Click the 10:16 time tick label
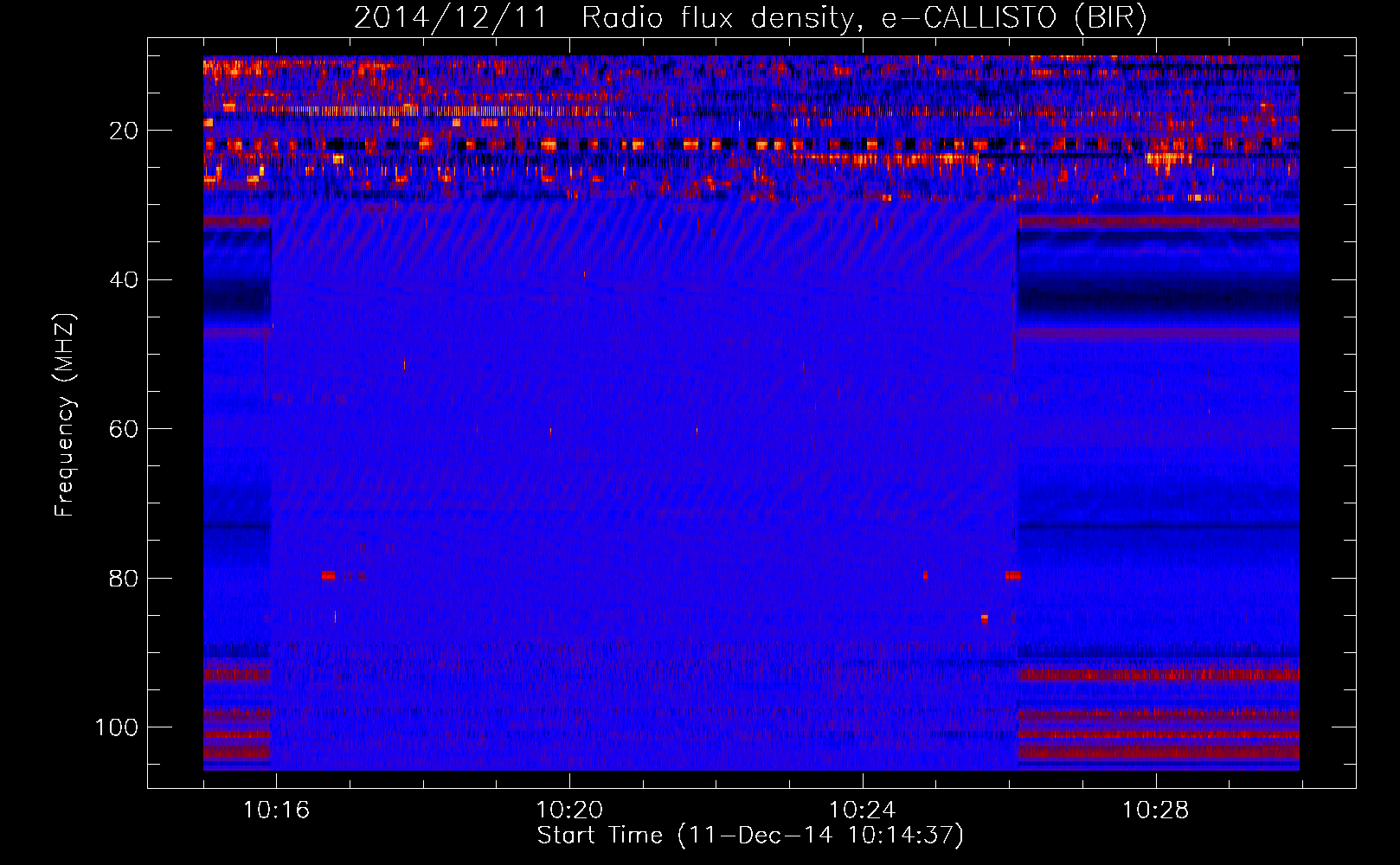 [x=276, y=811]
